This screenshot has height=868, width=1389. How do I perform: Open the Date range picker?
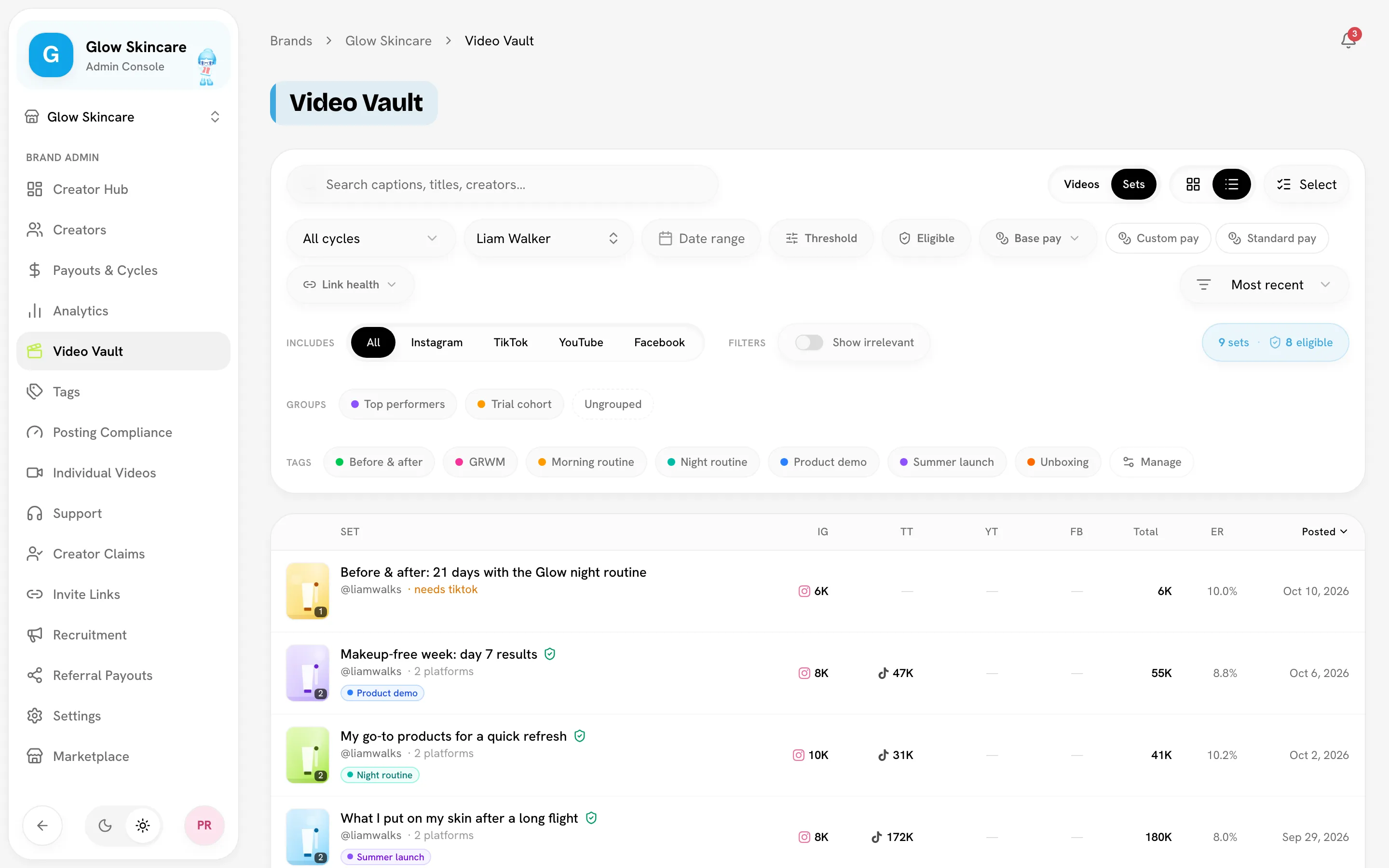pyautogui.click(x=701, y=238)
